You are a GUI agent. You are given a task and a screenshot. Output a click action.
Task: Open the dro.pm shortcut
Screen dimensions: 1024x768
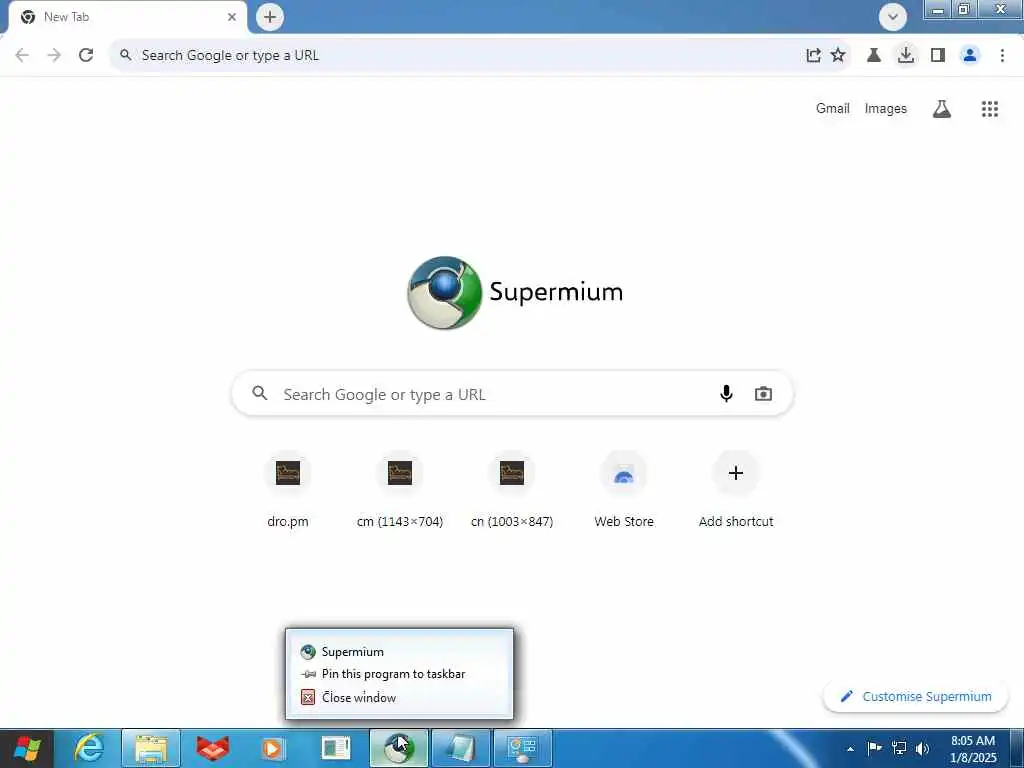[288, 489]
